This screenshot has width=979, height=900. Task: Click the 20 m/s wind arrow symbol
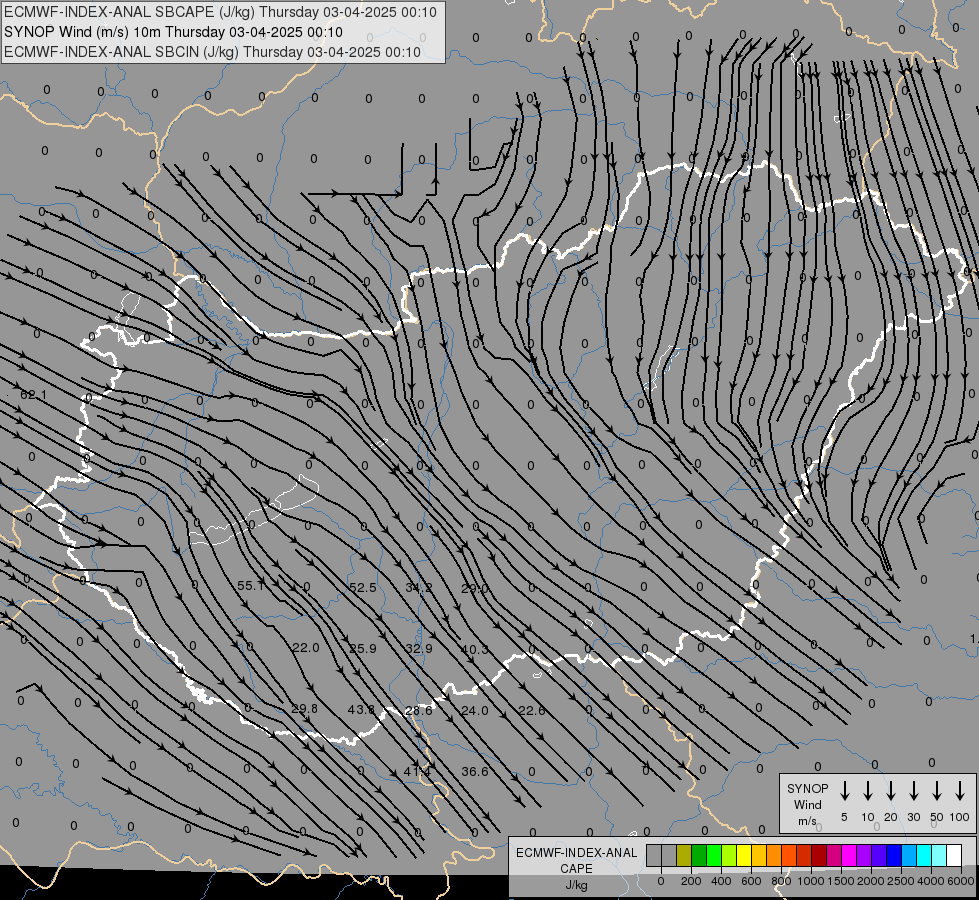[x=891, y=791]
